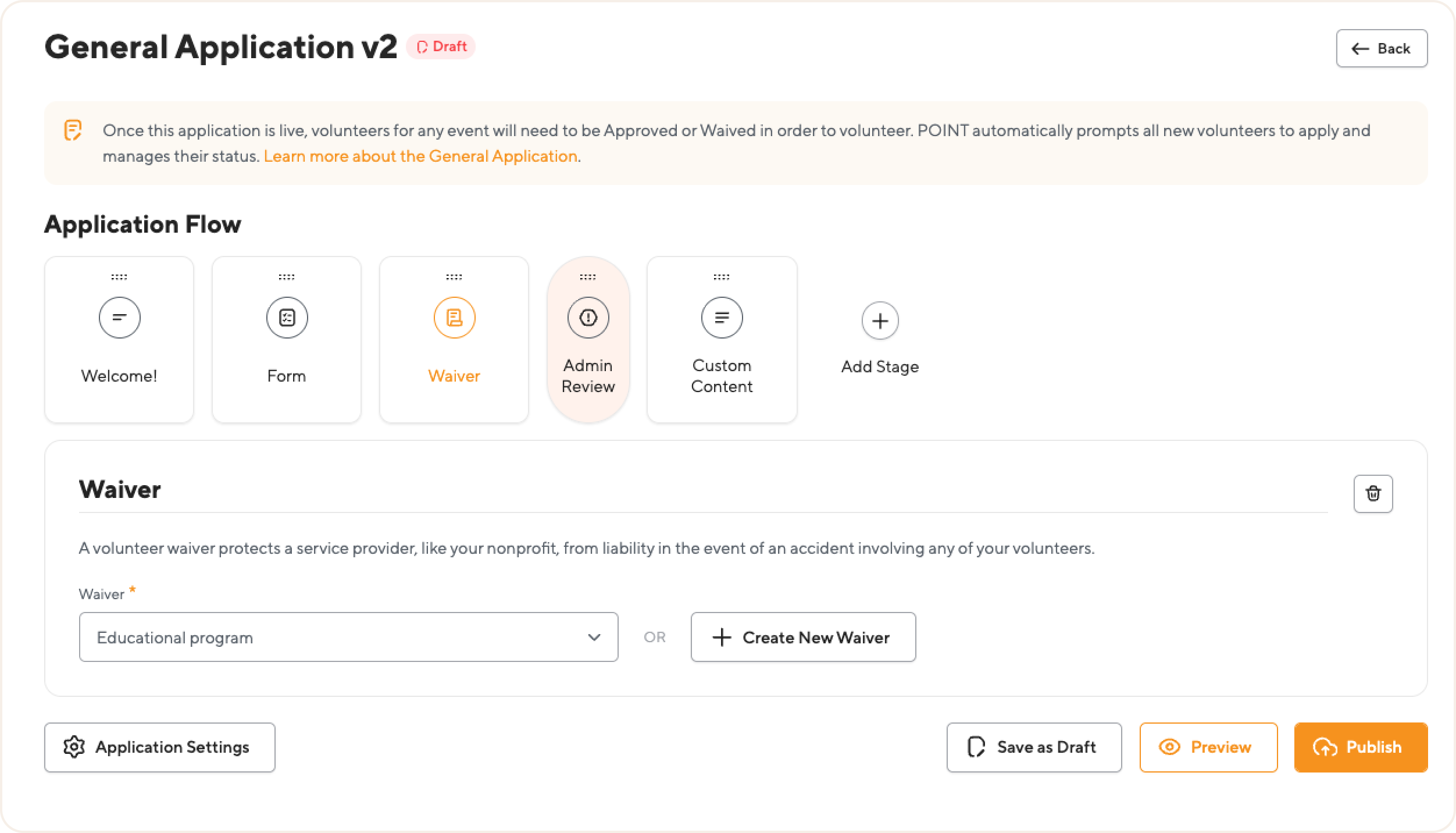Grab the drag handle on Form card
Screen dimensions: 1456x833
point(287,277)
